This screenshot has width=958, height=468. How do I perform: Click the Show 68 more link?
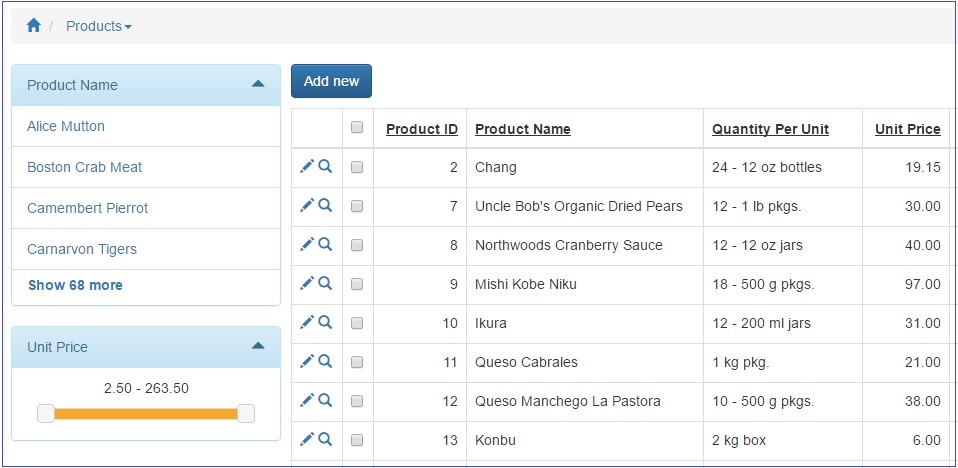[x=75, y=285]
